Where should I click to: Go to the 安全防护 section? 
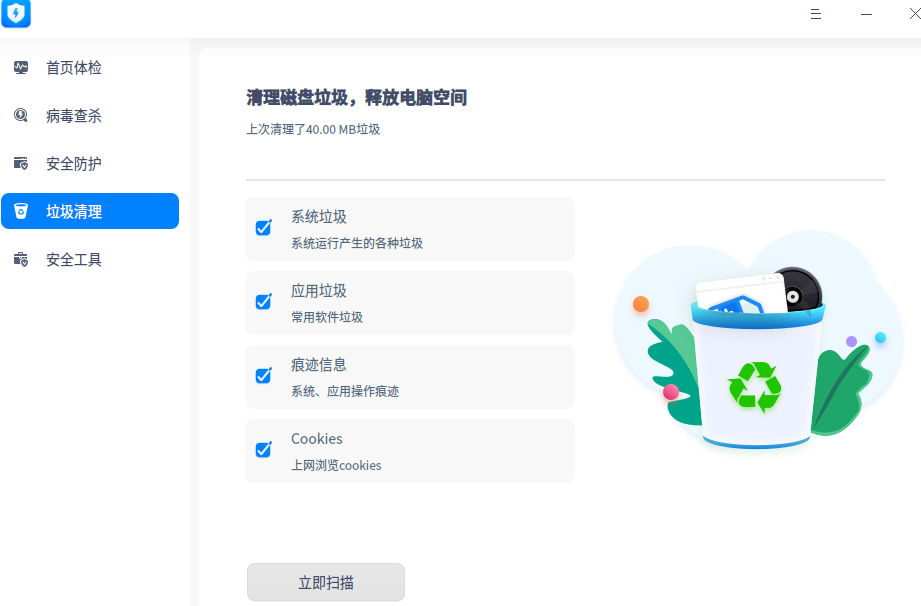[74, 164]
